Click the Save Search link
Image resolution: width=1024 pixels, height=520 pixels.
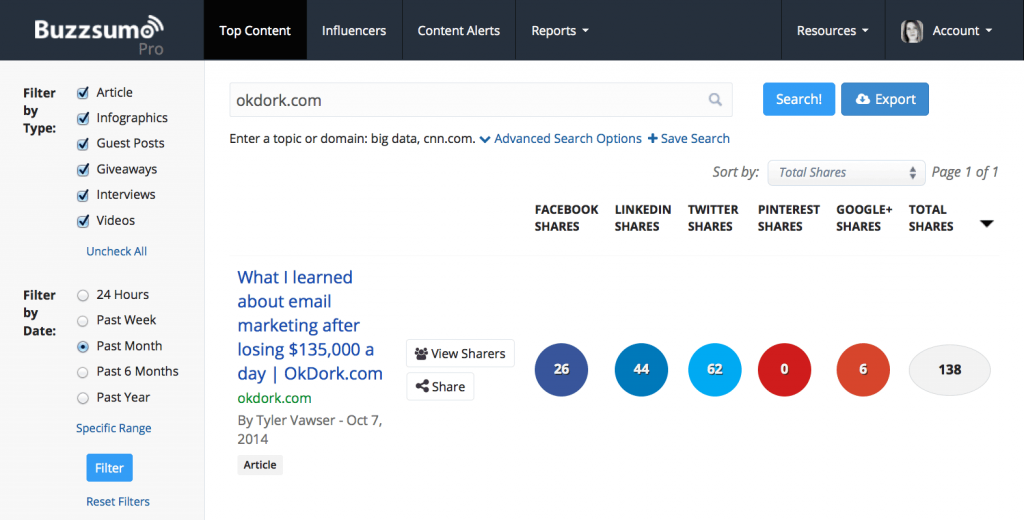pos(689,138)
